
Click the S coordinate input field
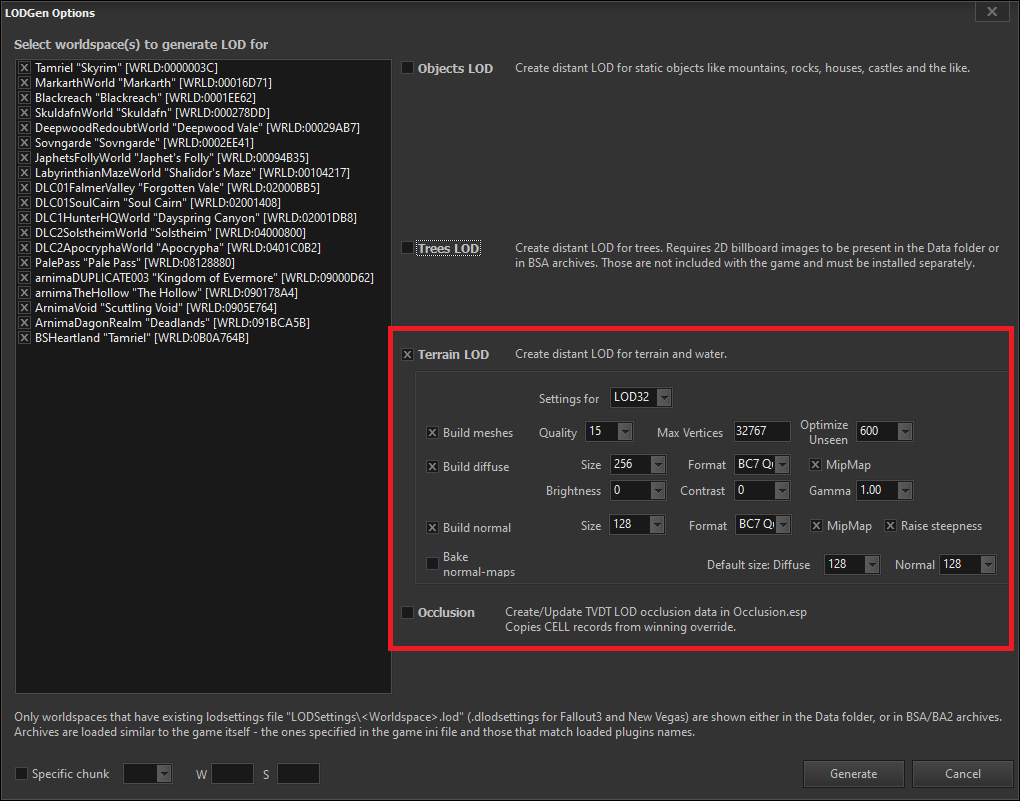click(298, 774)
